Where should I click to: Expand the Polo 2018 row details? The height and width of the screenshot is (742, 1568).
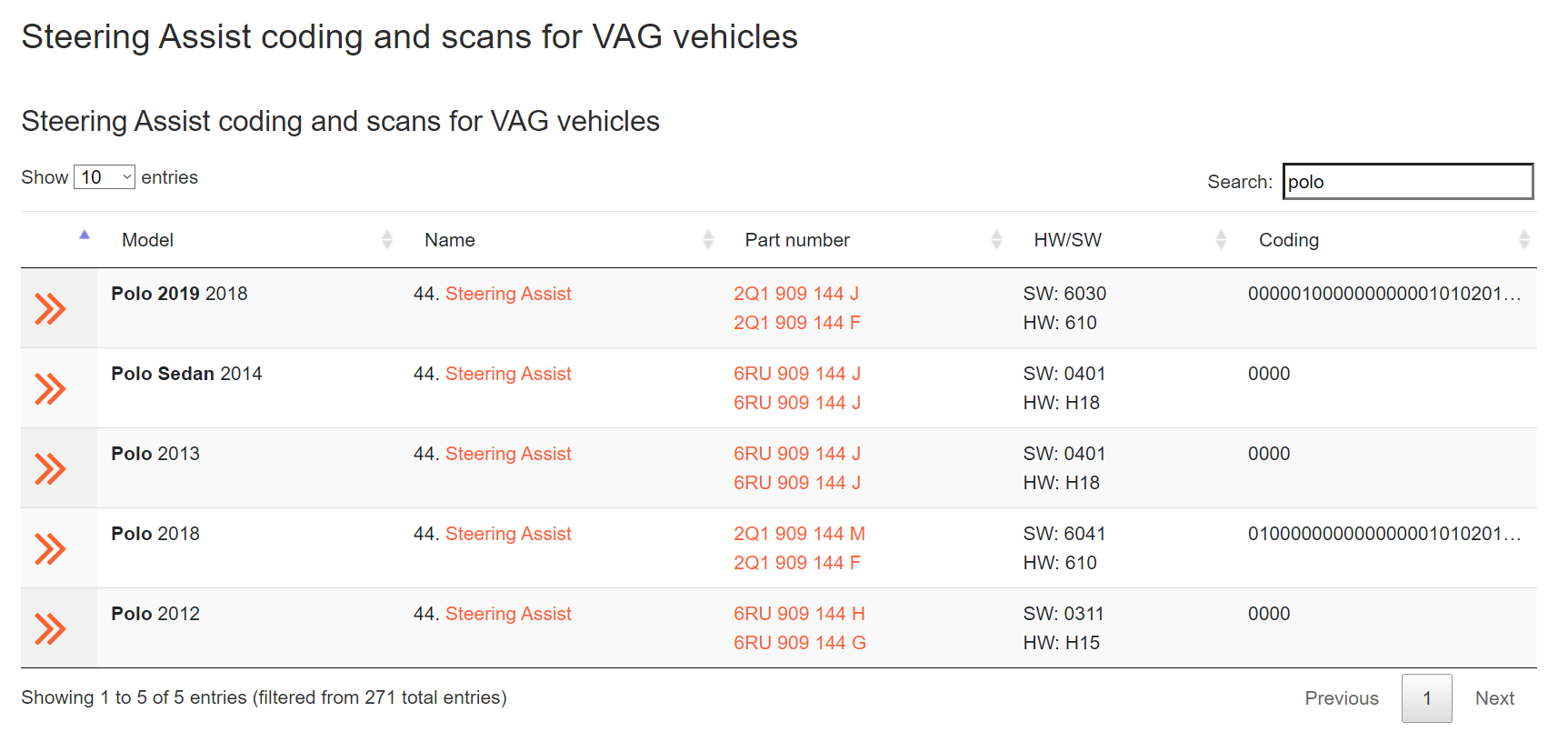point(50,549)
